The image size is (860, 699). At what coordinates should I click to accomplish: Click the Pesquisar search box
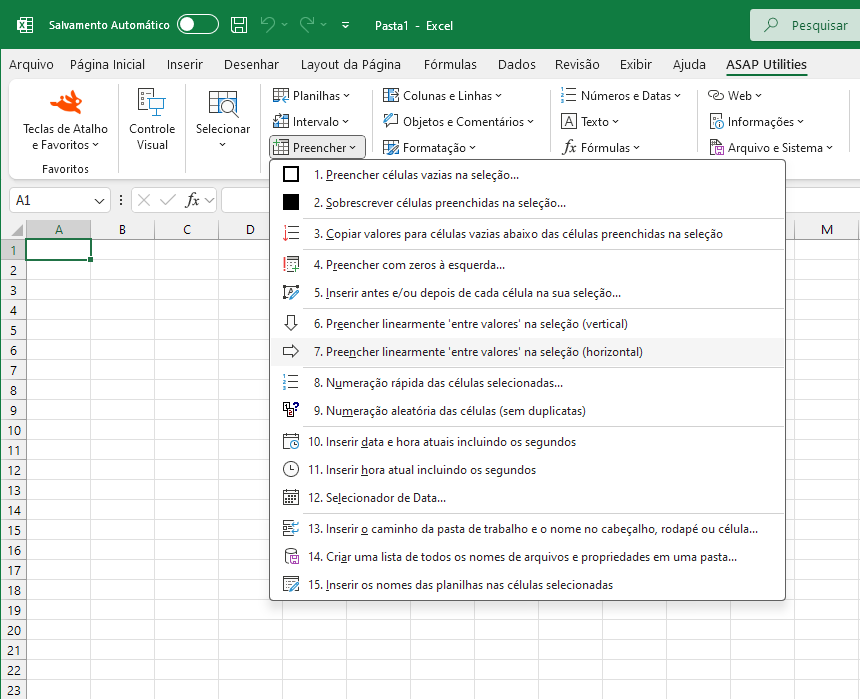805,25
